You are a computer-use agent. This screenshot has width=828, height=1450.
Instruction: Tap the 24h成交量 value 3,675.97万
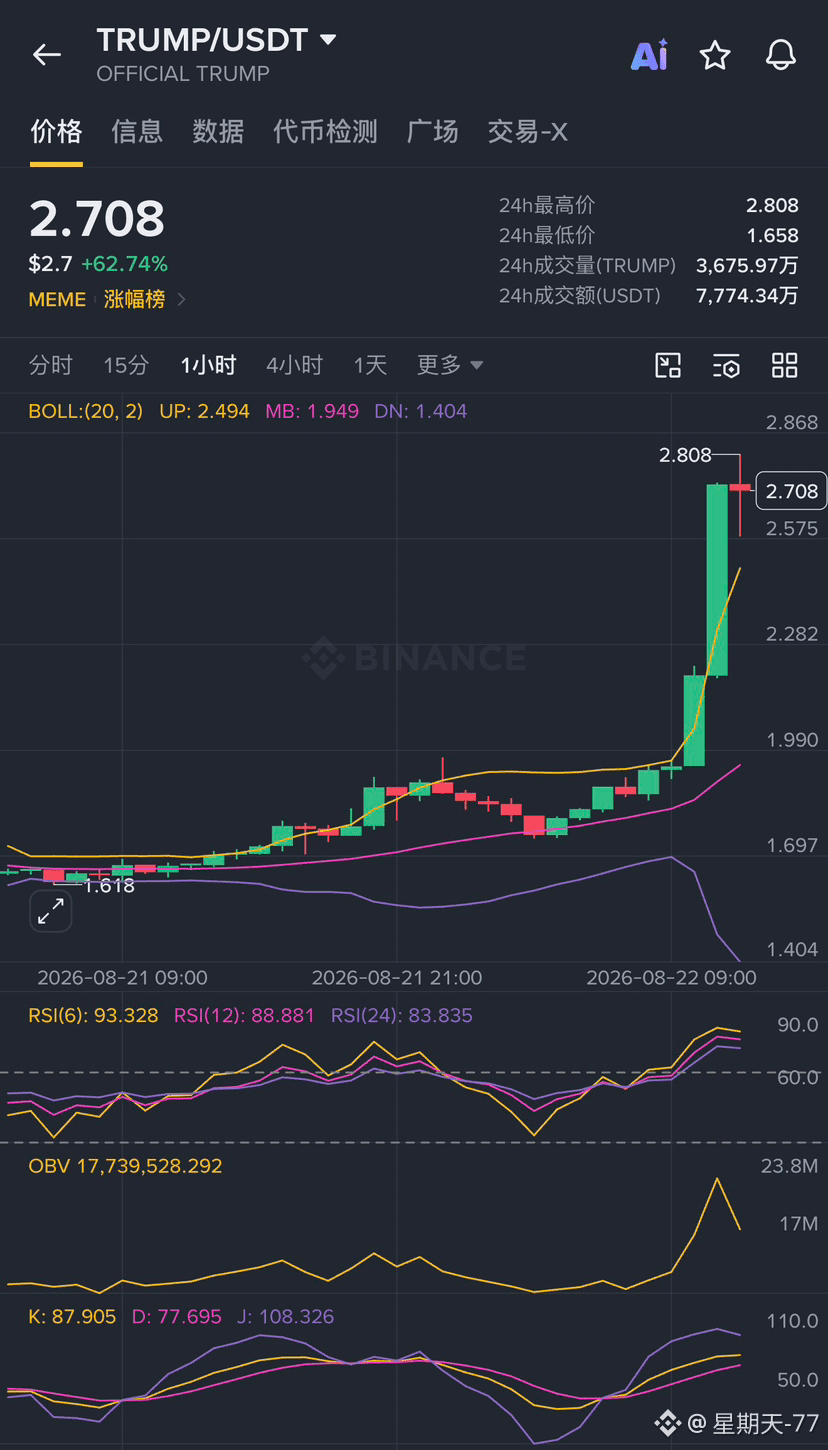point(747,265)
